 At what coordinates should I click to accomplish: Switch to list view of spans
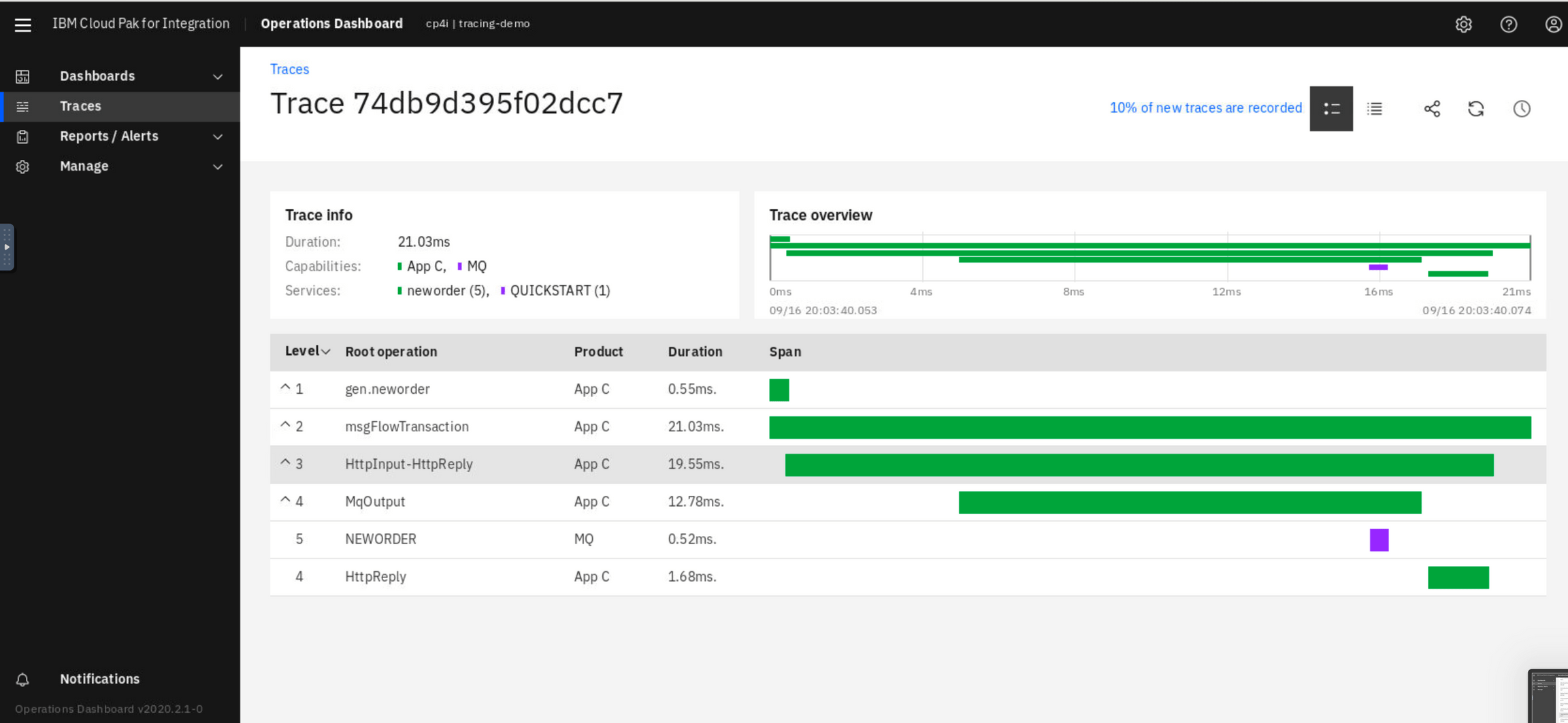point(1375,108)
